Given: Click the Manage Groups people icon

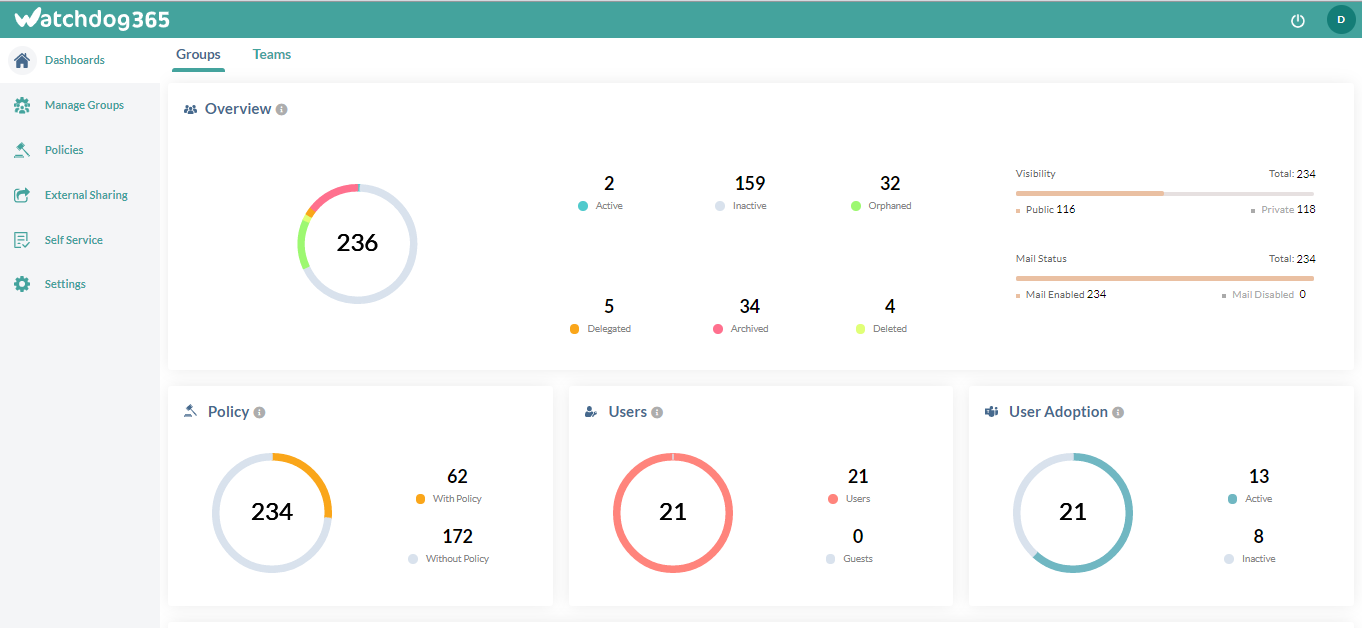Looking at the screenshot, I should tap(22, 105).
